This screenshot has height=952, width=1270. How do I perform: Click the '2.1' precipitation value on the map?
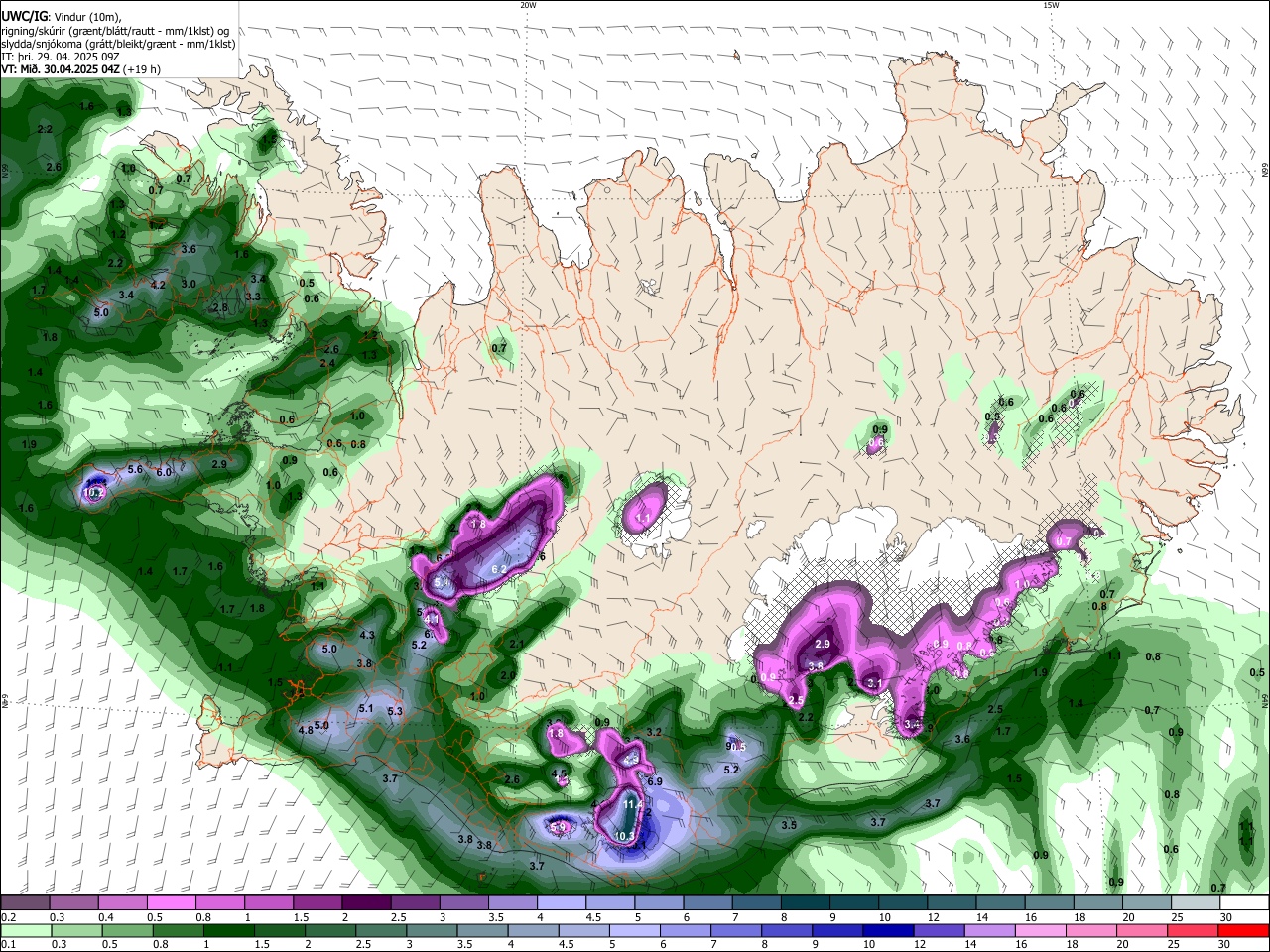pyautogui.click(x=516, y=645)
